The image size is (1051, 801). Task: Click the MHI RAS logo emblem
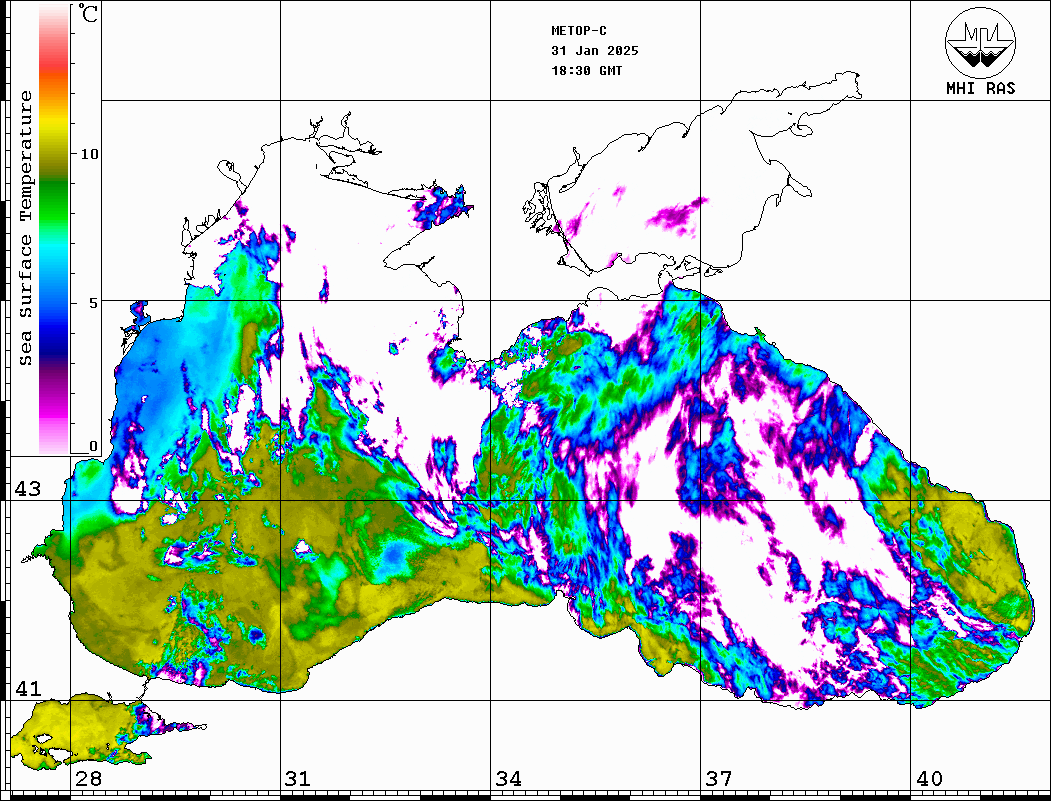(x=980, y=41)
